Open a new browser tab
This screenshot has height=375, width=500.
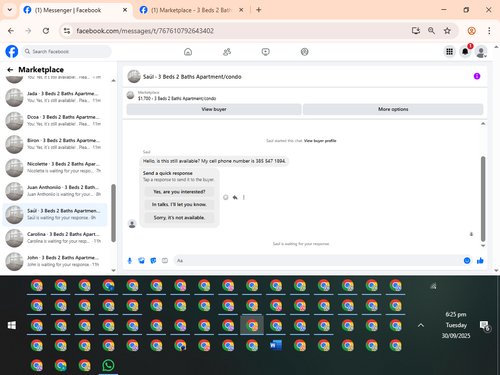coord(259,10)
